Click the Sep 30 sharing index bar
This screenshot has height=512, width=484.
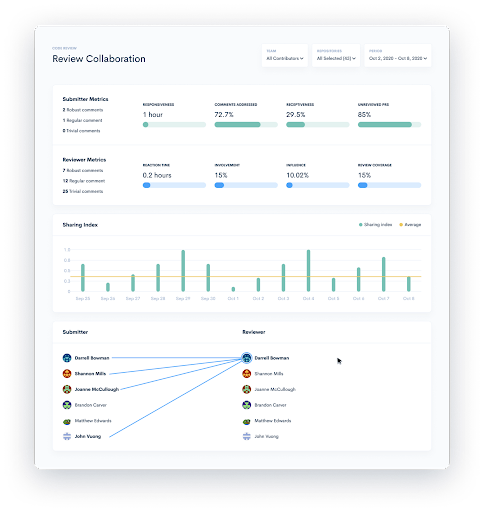tap(208, 278)
